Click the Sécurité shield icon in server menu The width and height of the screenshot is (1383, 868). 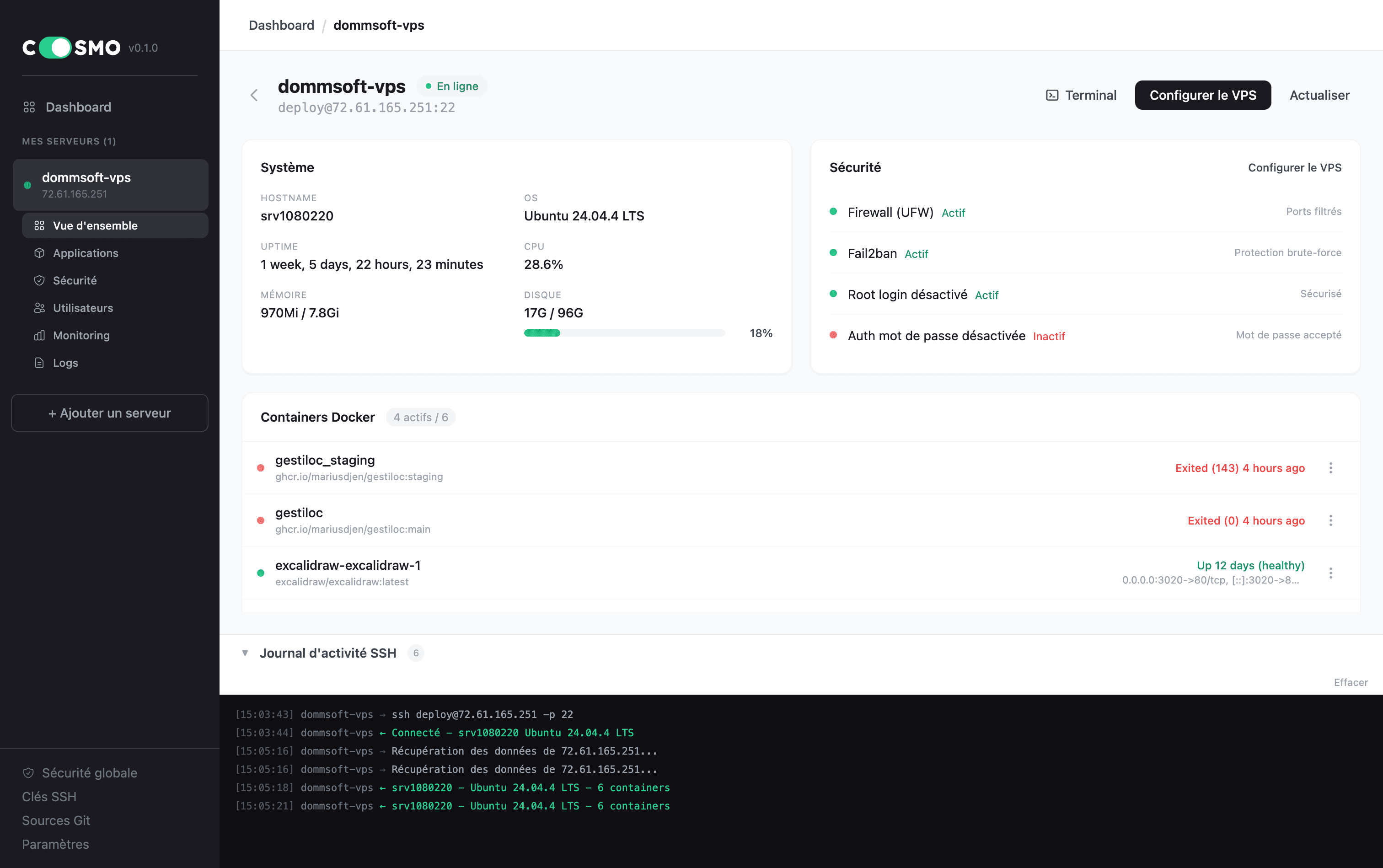39,280
